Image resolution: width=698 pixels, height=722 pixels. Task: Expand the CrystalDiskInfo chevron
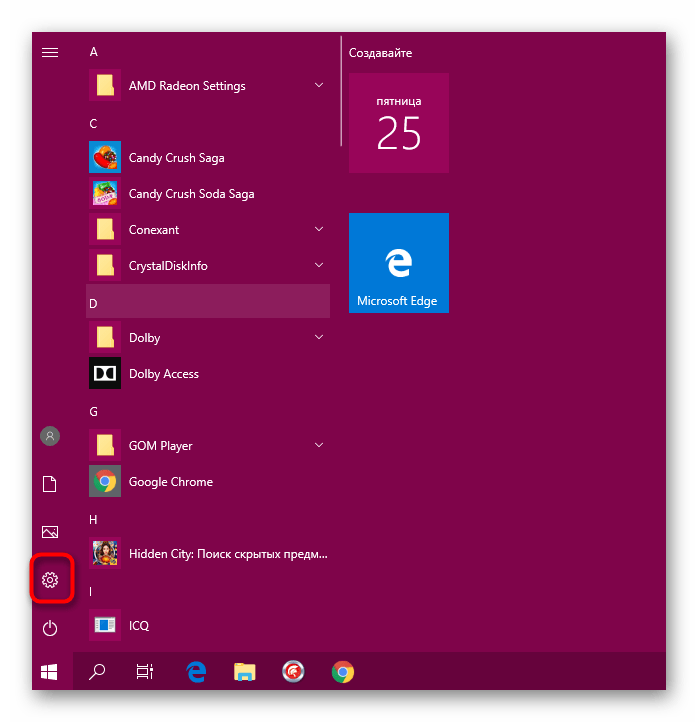319,265
